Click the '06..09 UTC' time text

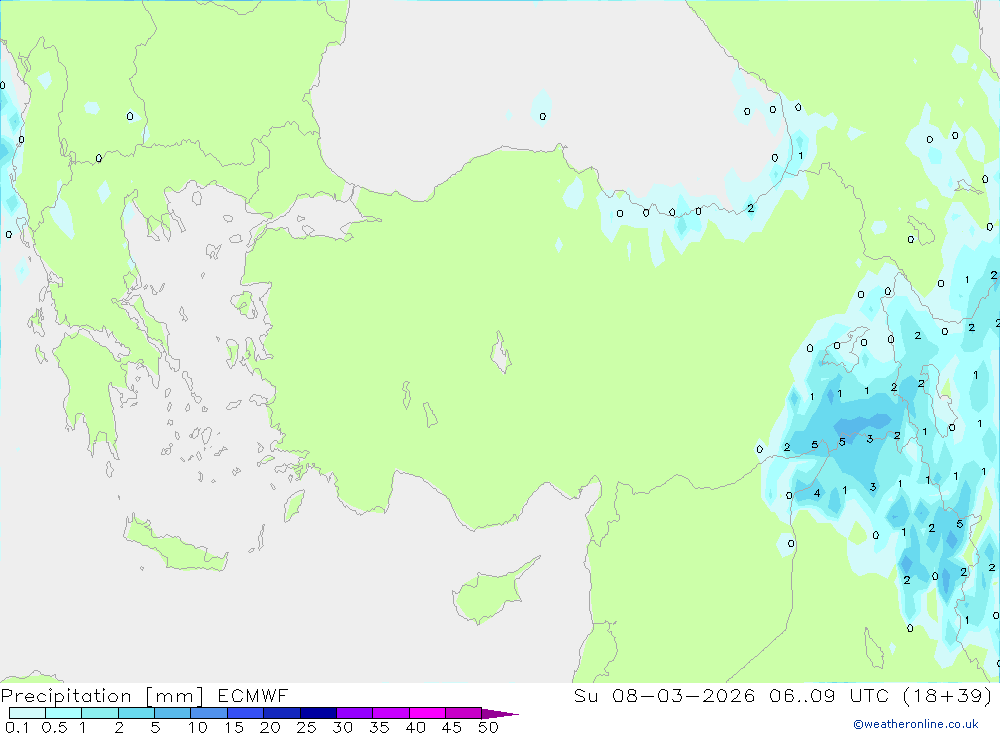(829, 695)
